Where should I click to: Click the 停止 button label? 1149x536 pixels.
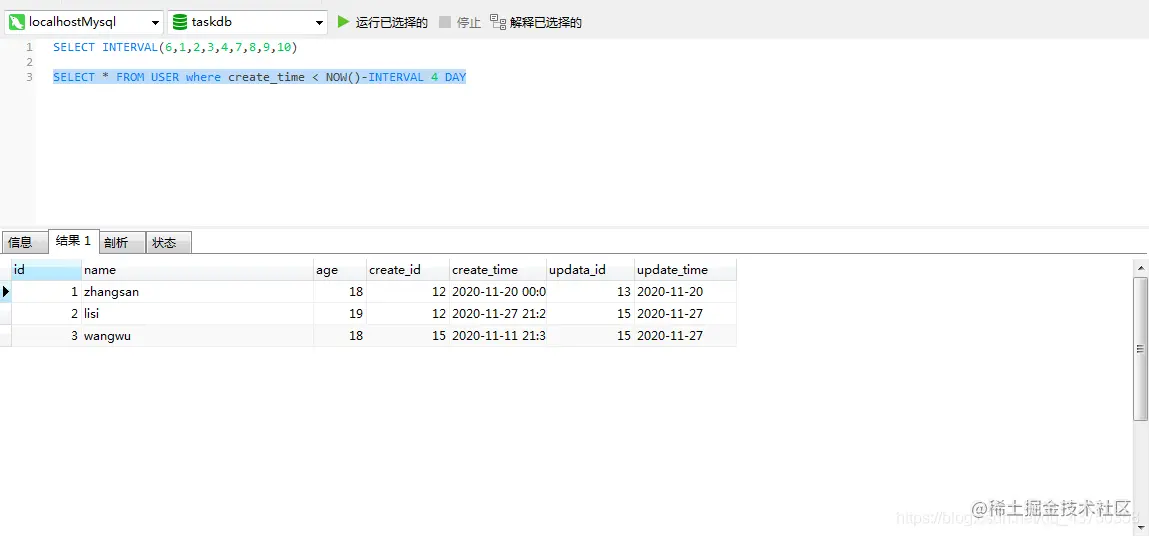(x=469, y=23)
